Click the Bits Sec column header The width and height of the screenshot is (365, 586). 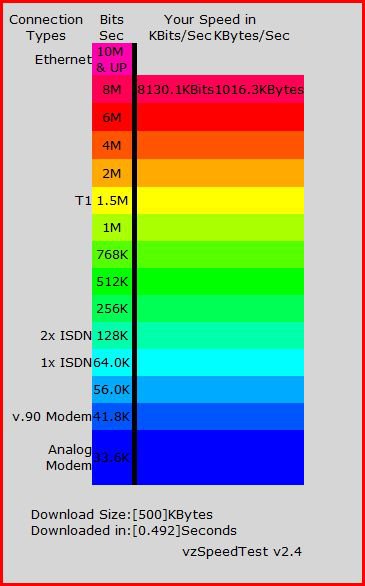tap(112, 28)
